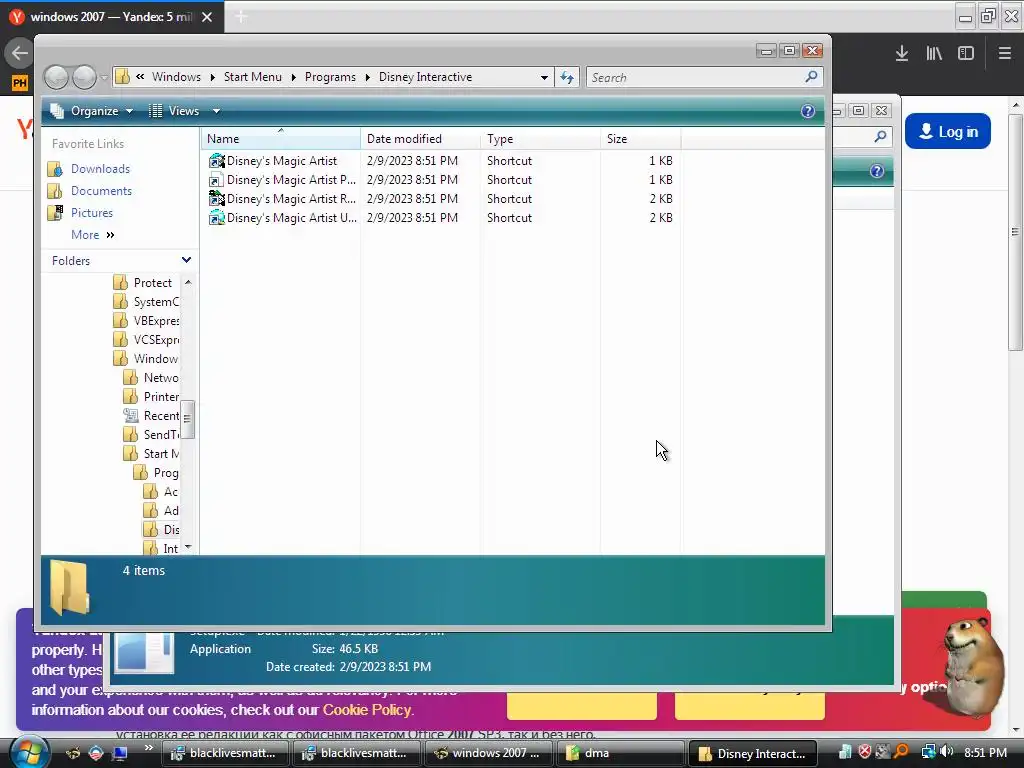This screenshot has height=768, width=1024.
Task: Select the SystemC folder in tree
Action: click(x=146, y=302)
